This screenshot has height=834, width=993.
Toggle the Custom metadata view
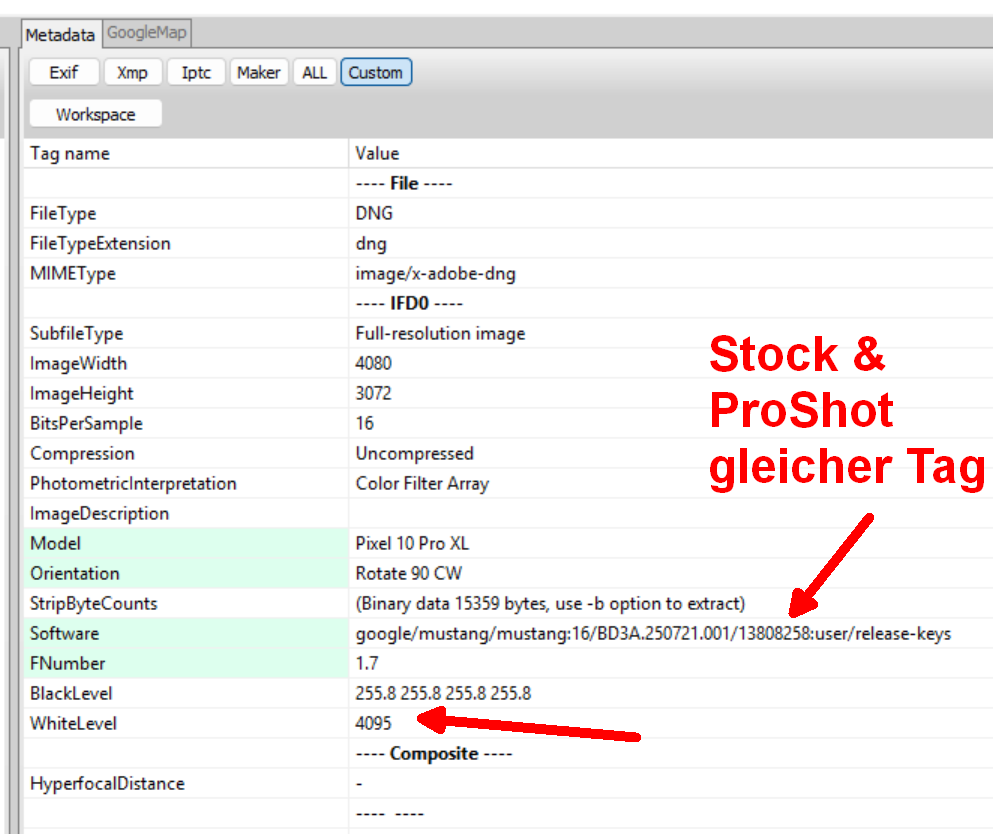(x=375, y=73)
